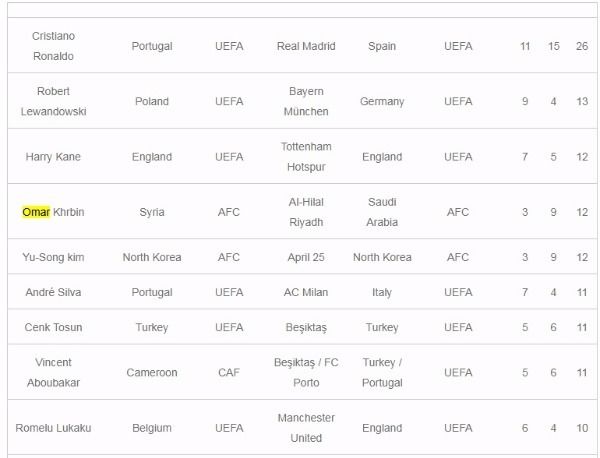Click the Syria nationality cell

pos(152,212)
